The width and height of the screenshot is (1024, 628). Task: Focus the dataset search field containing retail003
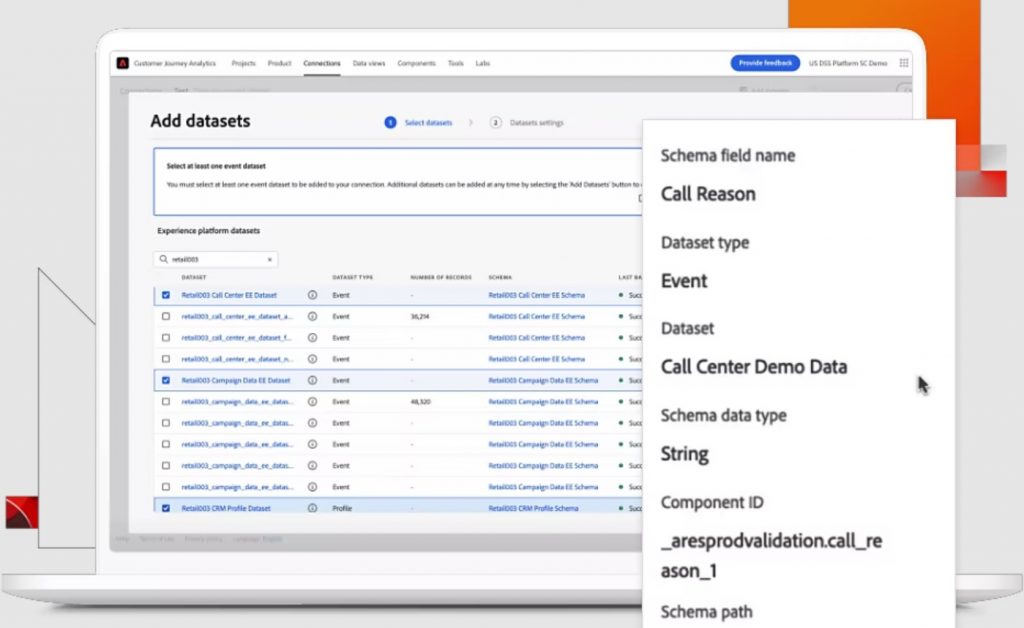[216, 260]
